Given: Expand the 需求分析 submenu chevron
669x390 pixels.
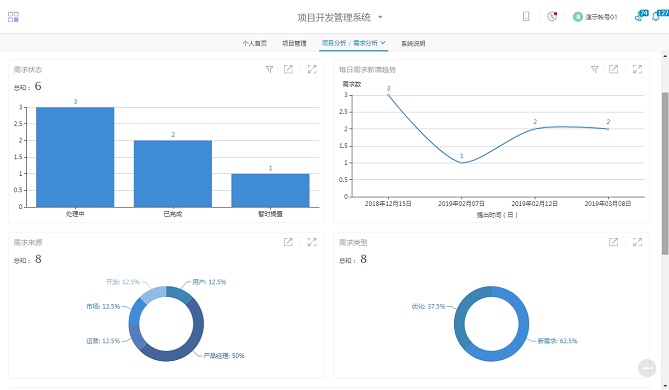Looking at the screenshot, I should tap(383, 43).
